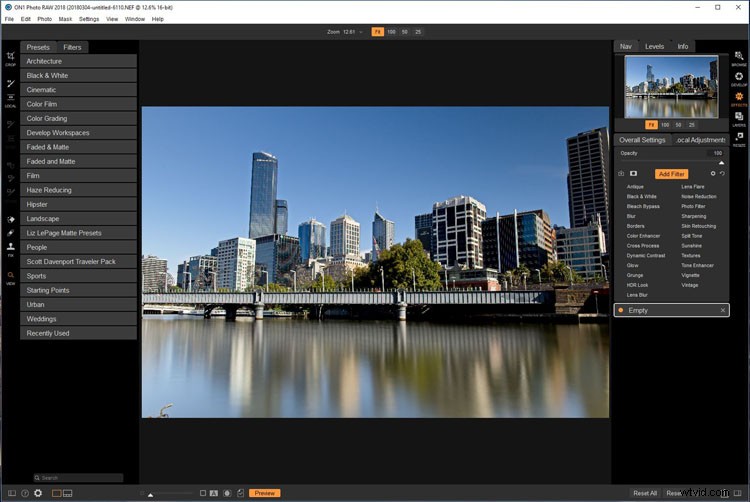This screenshot has height=502, width=750.
Task: Toggle the Empty filter on/off dot
Action: 621,310
